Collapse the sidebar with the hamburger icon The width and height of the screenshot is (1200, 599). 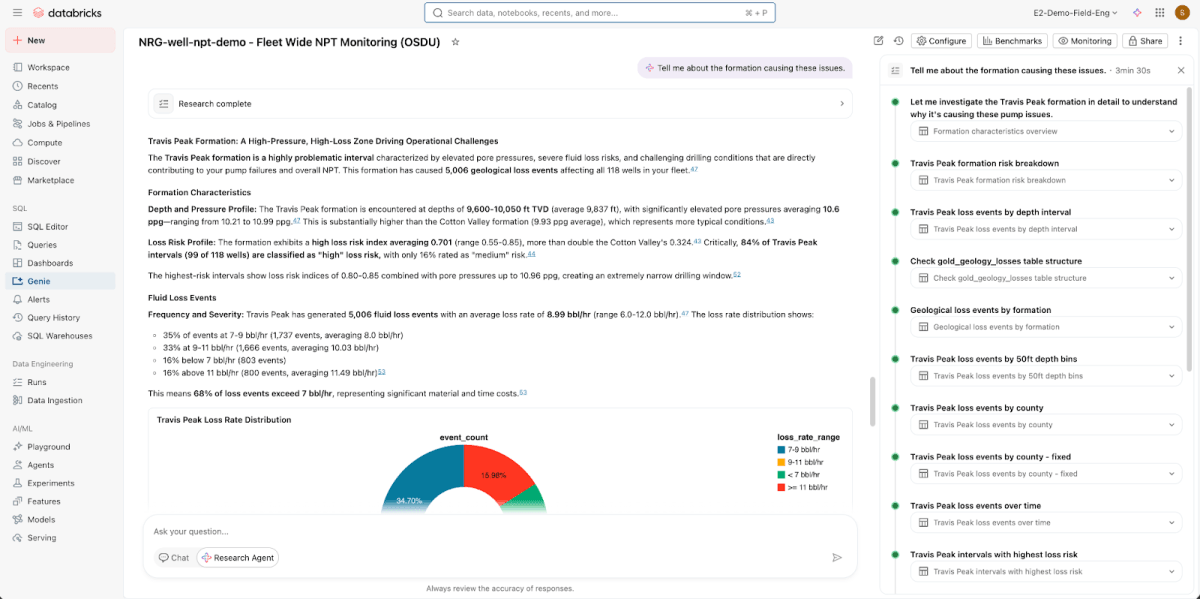coord(15,13)
